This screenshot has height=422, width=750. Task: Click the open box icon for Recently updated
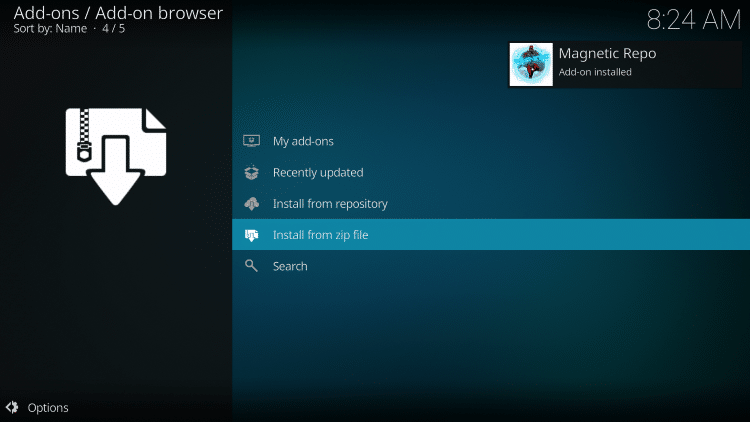point(251,172)
